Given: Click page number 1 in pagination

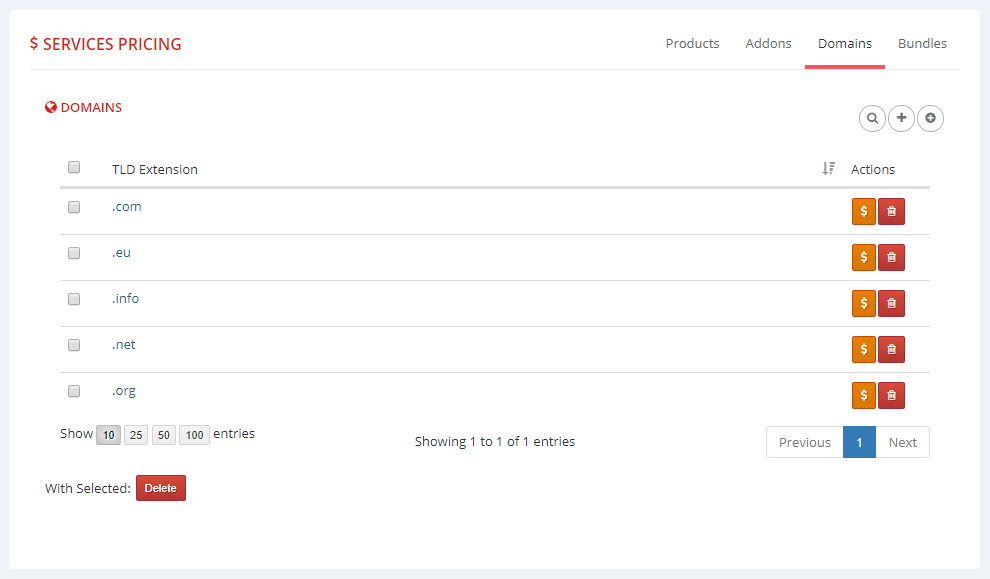Looking at the screenshot, I should [x=859, y=442].
